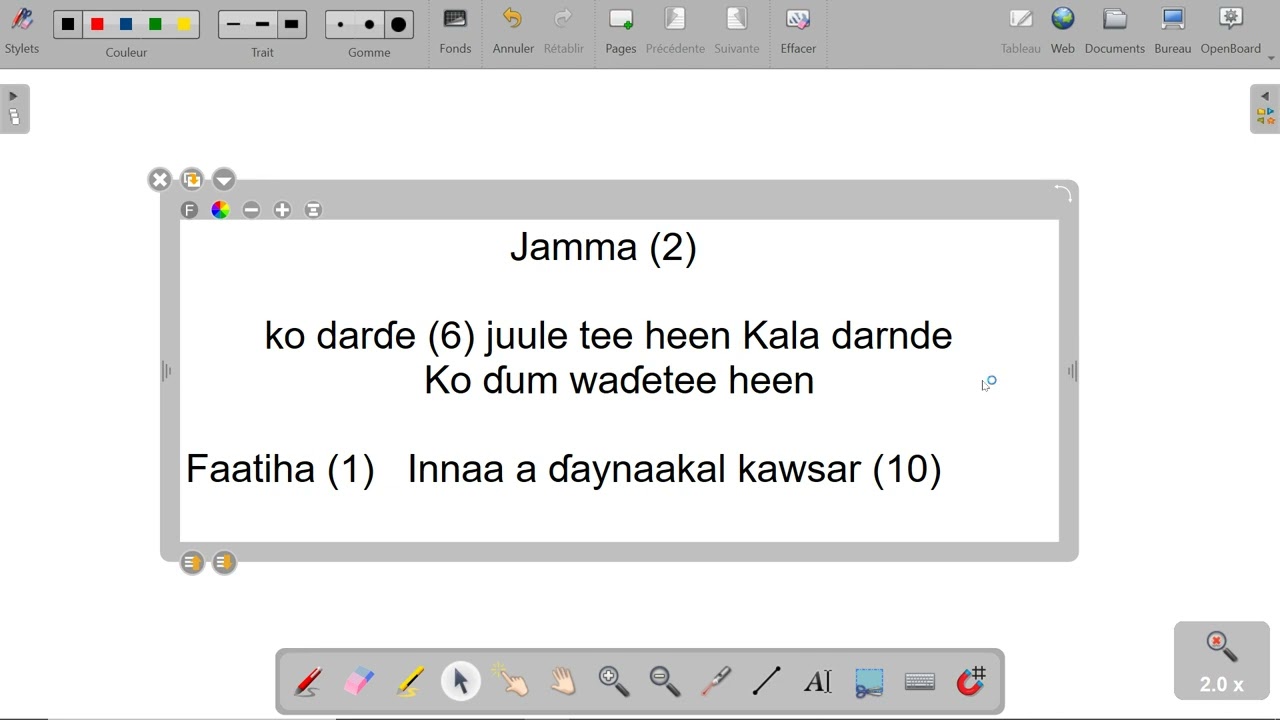The height and width of the screenshot is (720, 1280).
Task: Click the text "Innaa a ɗaynaakal kawsar (10)"
Action: pos(674,469)
